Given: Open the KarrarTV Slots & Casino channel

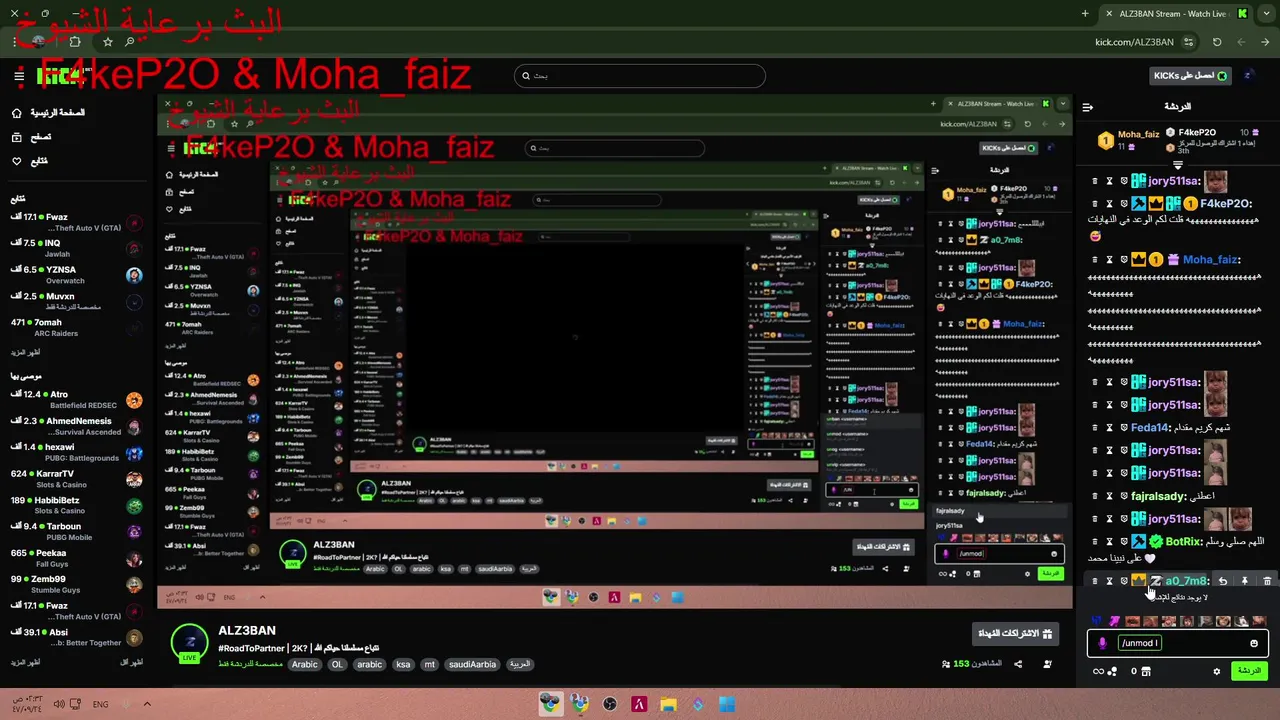Looking at the screenshot, I should 76,479.
